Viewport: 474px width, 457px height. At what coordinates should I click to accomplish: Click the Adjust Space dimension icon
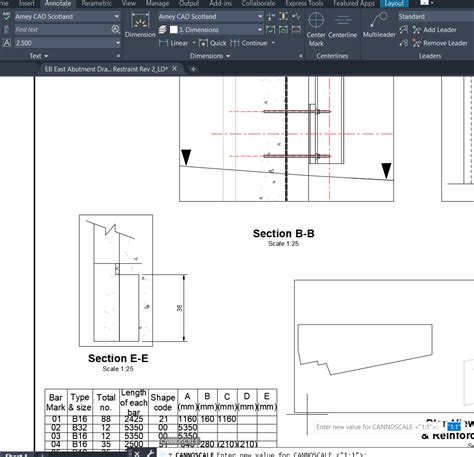[283, 16]
